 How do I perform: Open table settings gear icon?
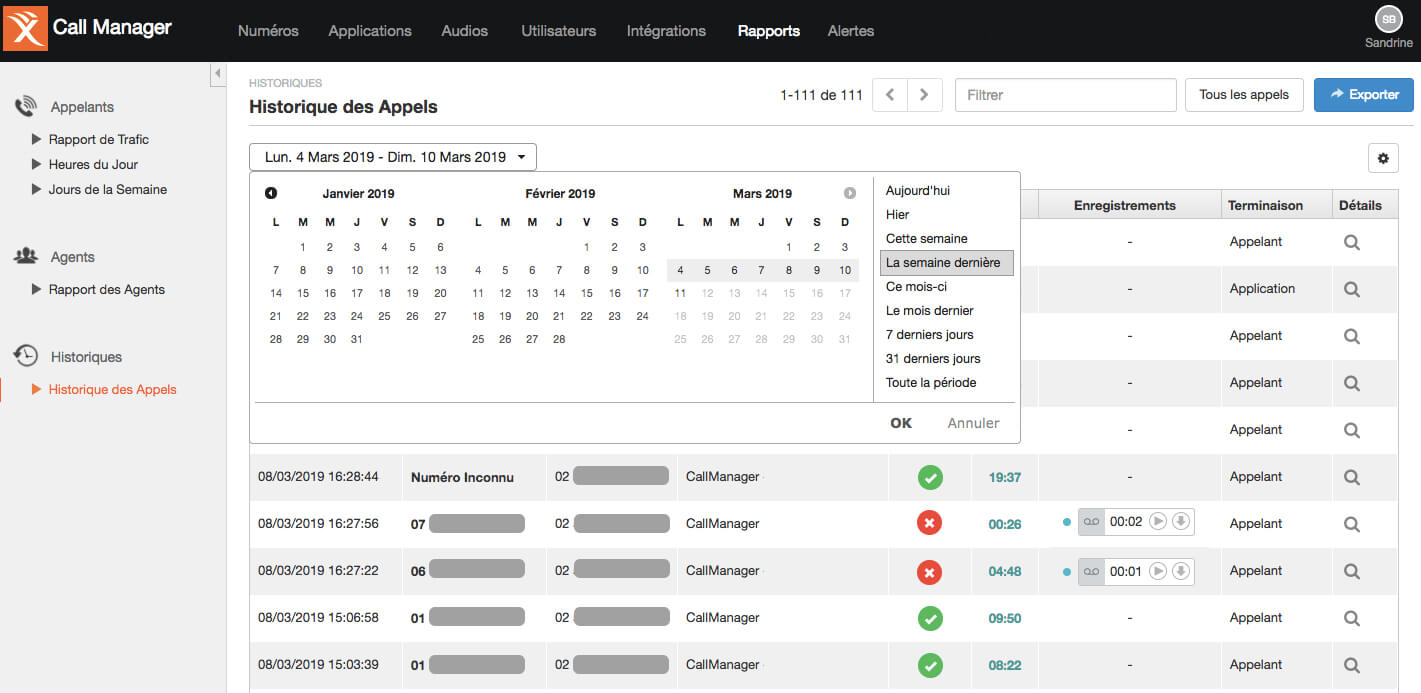(x=1383, y=158)
